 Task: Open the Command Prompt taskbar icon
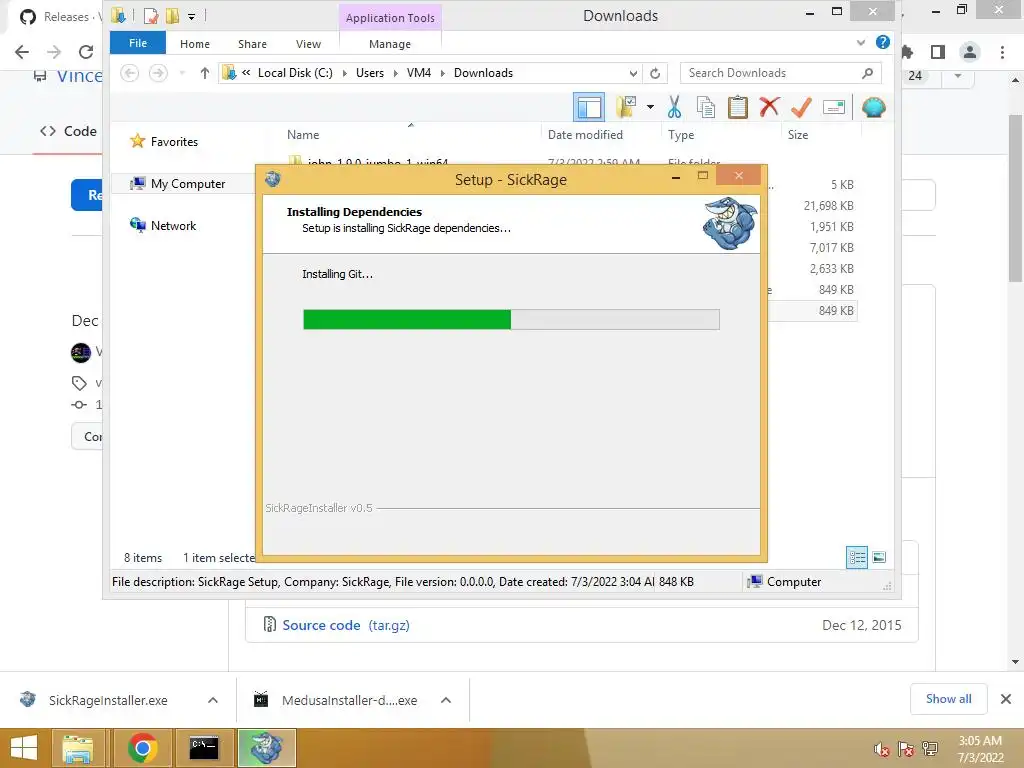point(204,748)
